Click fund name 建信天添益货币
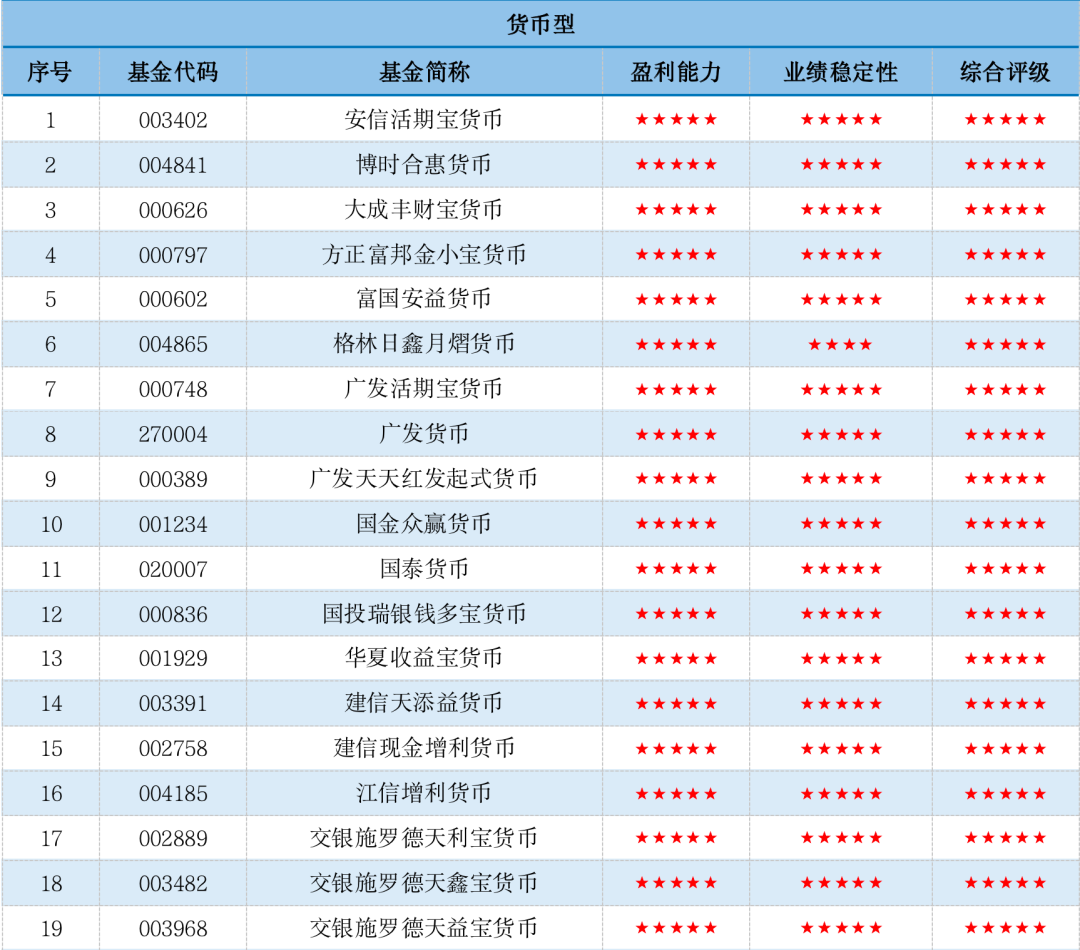This screenshot has height=950, width=1080. coord(424,703)
